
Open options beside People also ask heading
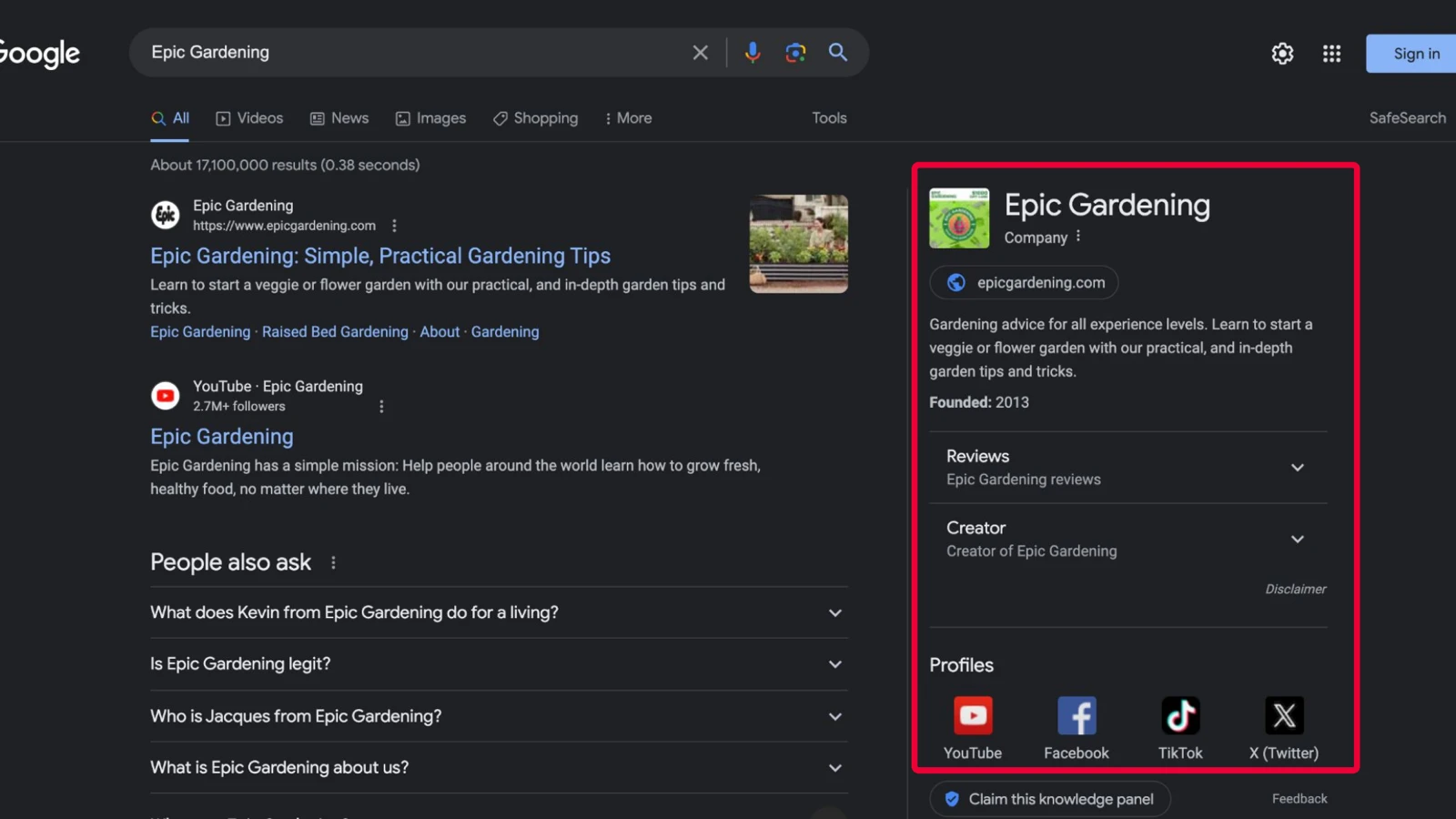coord(333,562)
